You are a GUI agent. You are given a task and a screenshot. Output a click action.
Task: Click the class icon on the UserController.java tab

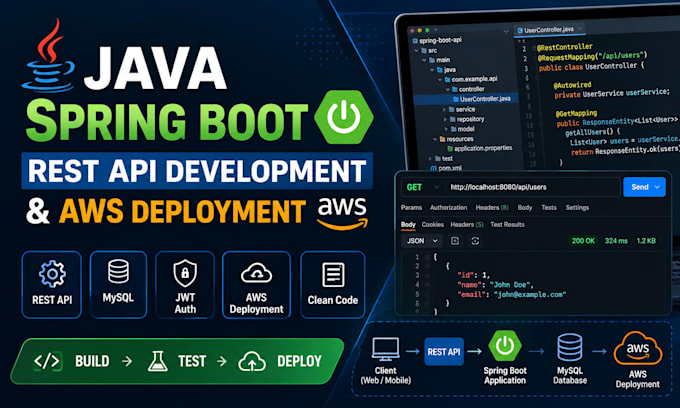tap(520, 30)
